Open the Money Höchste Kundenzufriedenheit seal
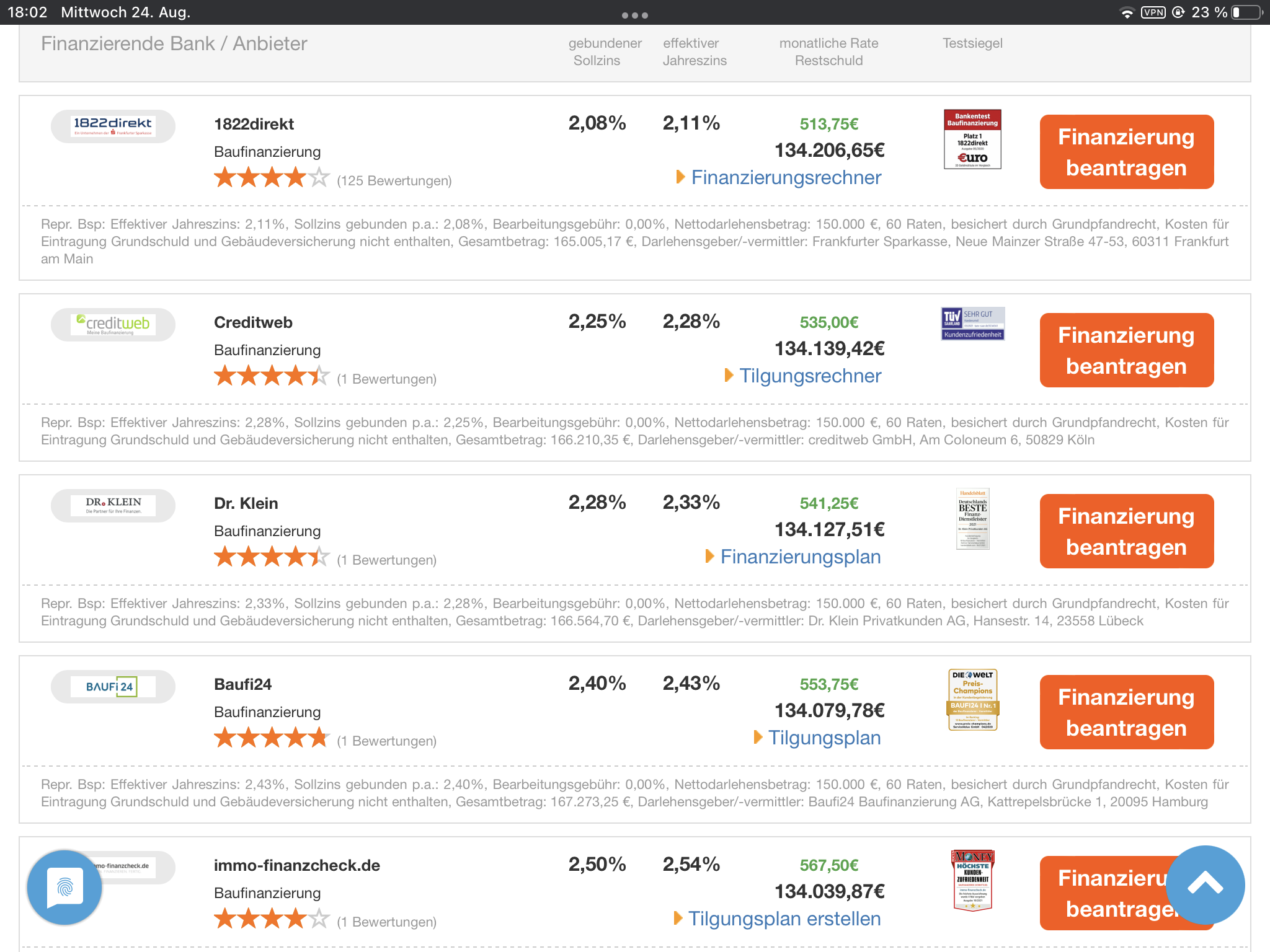This screenshot has height=952, width=1270. [x=972, y=881]
